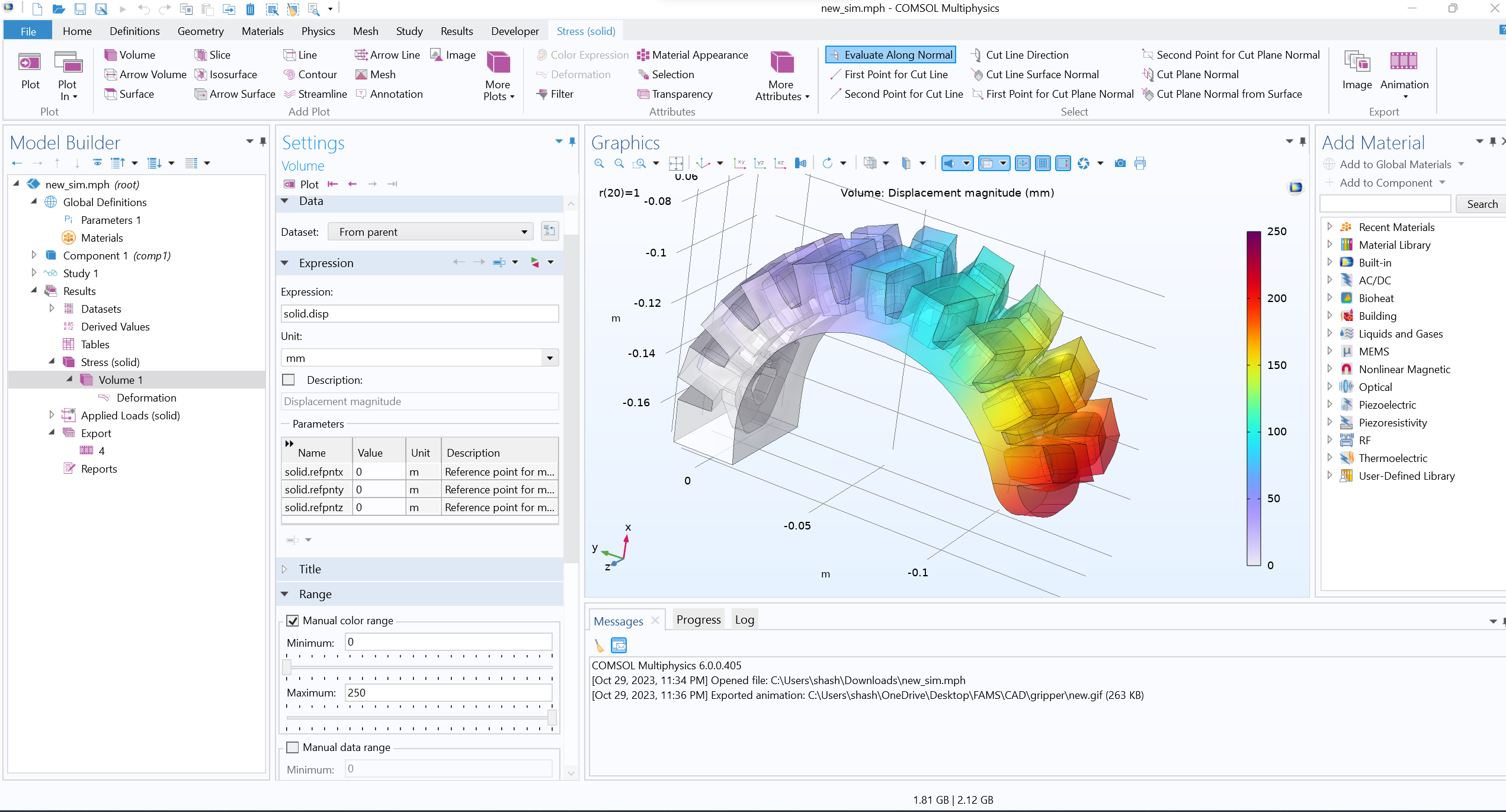The height and width of the screenshot is (812, 1506).
Task: Uncheck the Manual color range checkbox
Action: [292, 621]
